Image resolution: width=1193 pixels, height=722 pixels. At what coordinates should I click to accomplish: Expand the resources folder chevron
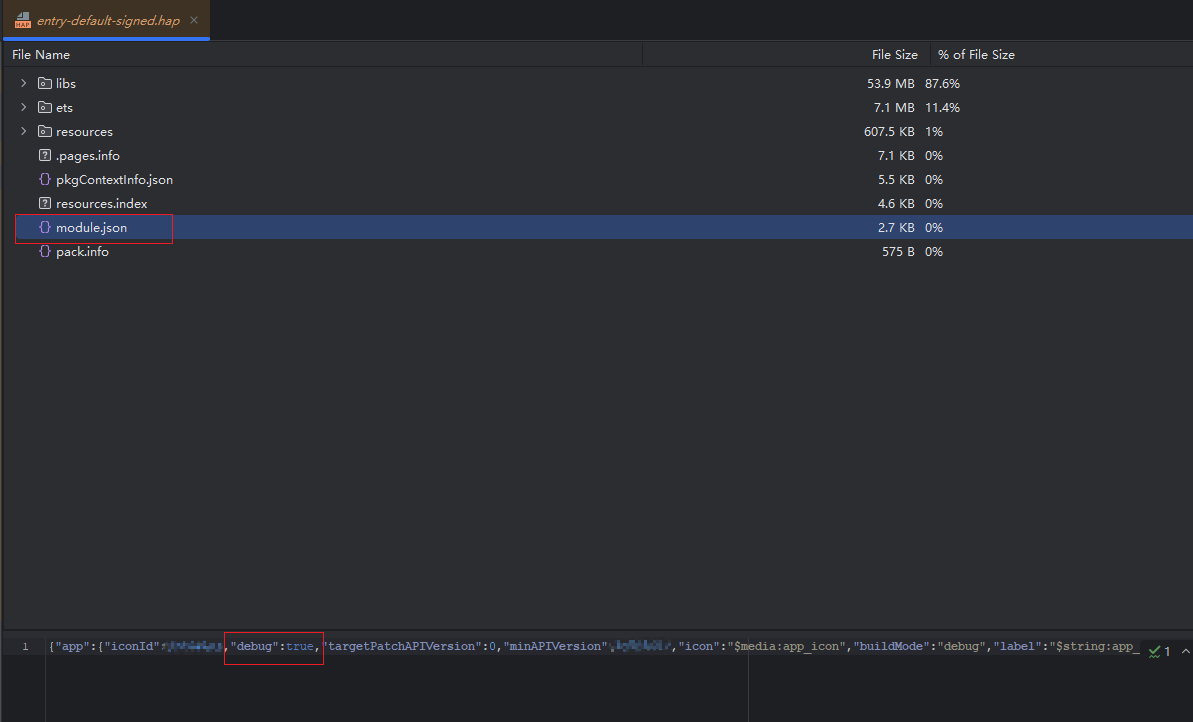(24, 131)
